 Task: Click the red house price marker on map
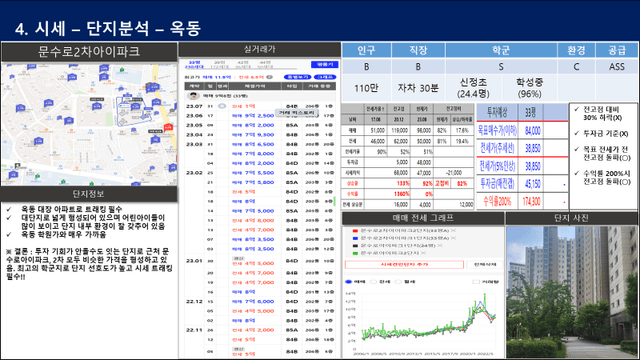(x=168, y=127)
